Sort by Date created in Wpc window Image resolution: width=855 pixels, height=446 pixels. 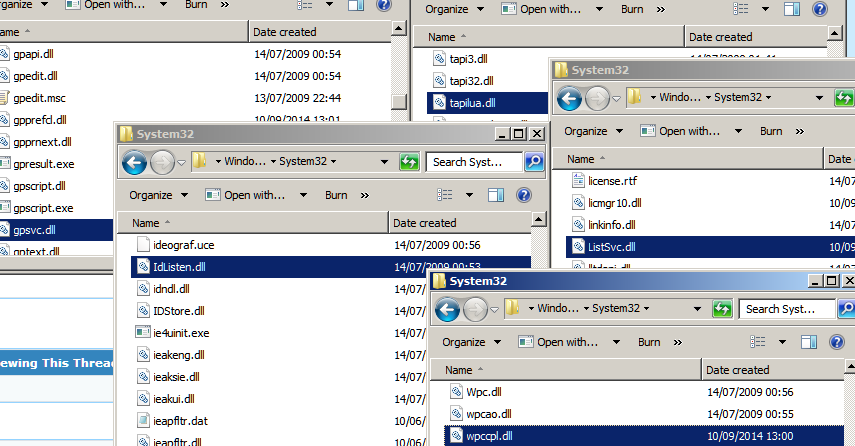pyautogui.click(x=772, y=370)
